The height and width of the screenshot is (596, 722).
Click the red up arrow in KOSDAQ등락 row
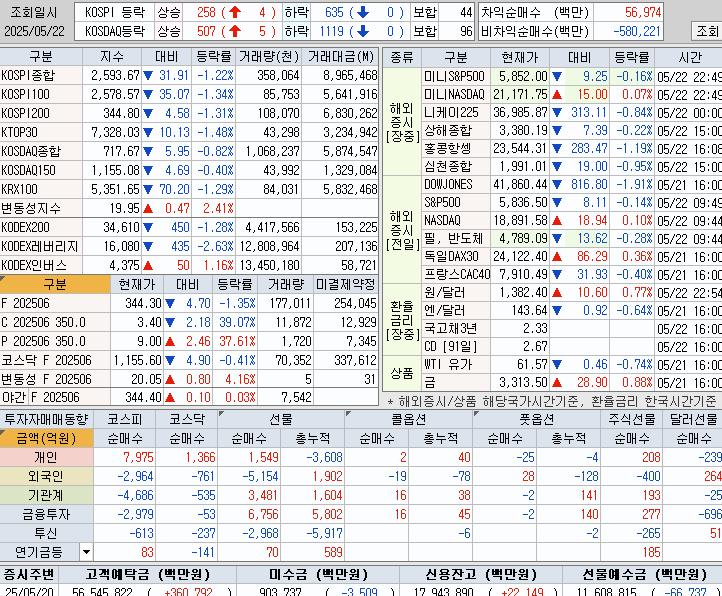coord(235,31)
